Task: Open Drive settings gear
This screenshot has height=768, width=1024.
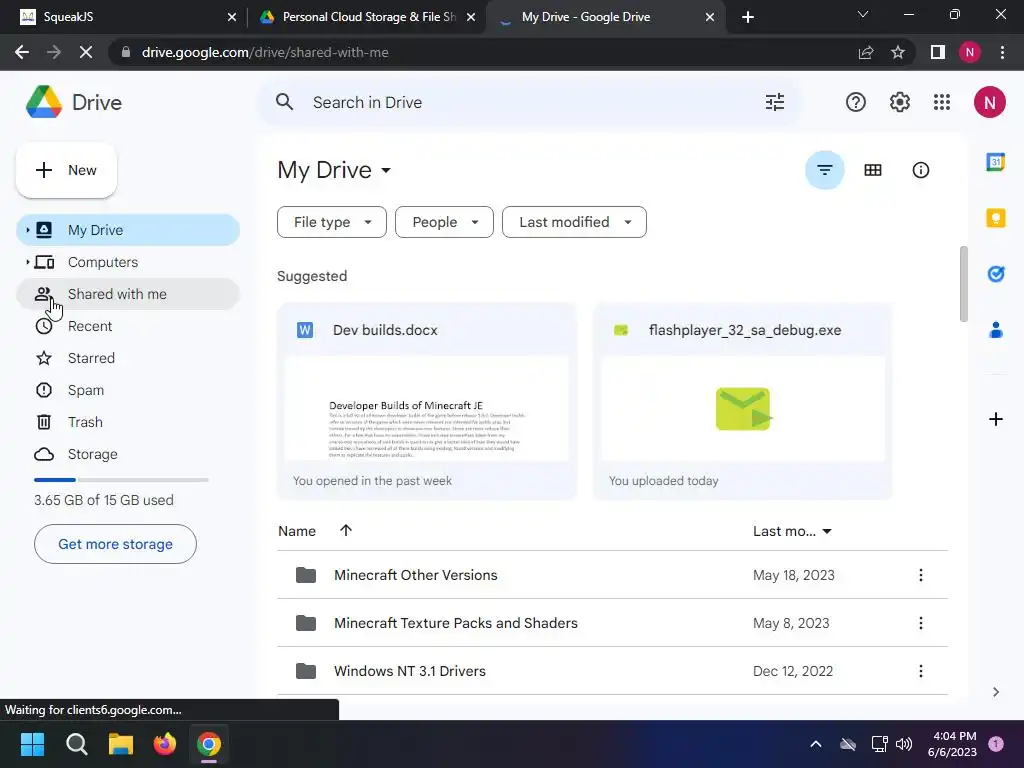Action: pos(899,102)
